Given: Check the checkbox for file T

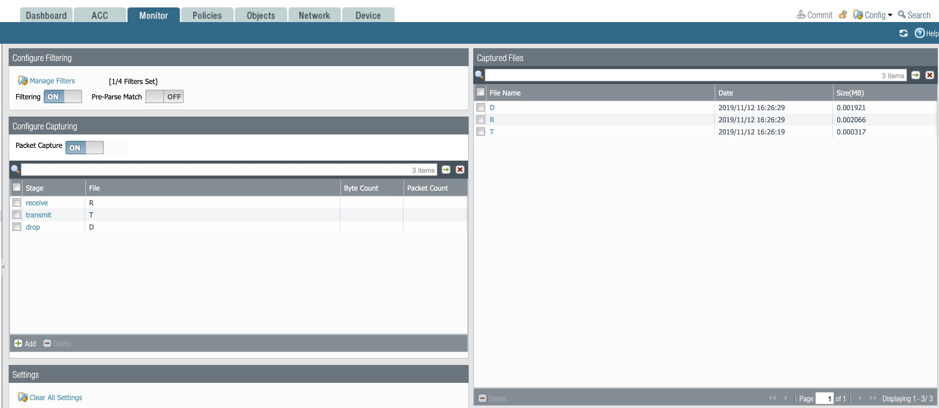Looking at the screenshot, I should pyautogui.click(x=480, y=132).
